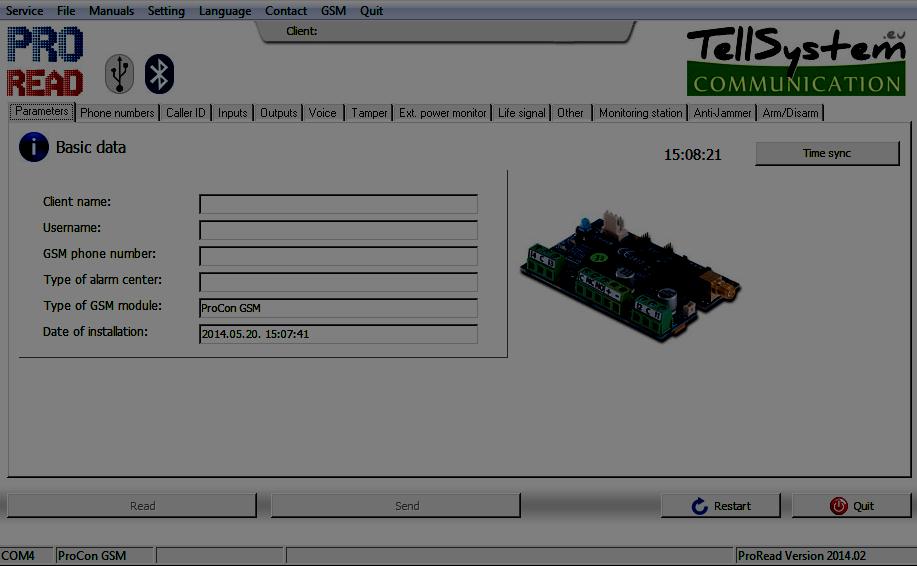Open the File menu

(x=66, y=11)
